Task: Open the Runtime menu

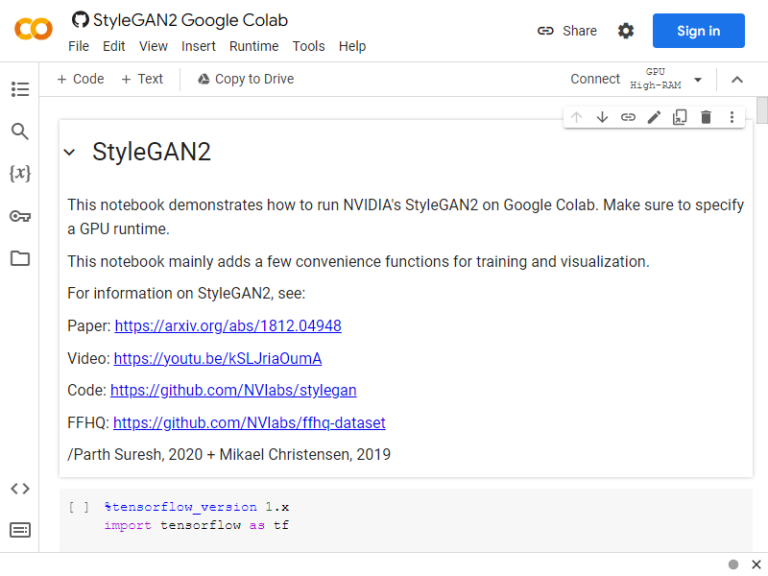Action: click(x=254, y=46)
